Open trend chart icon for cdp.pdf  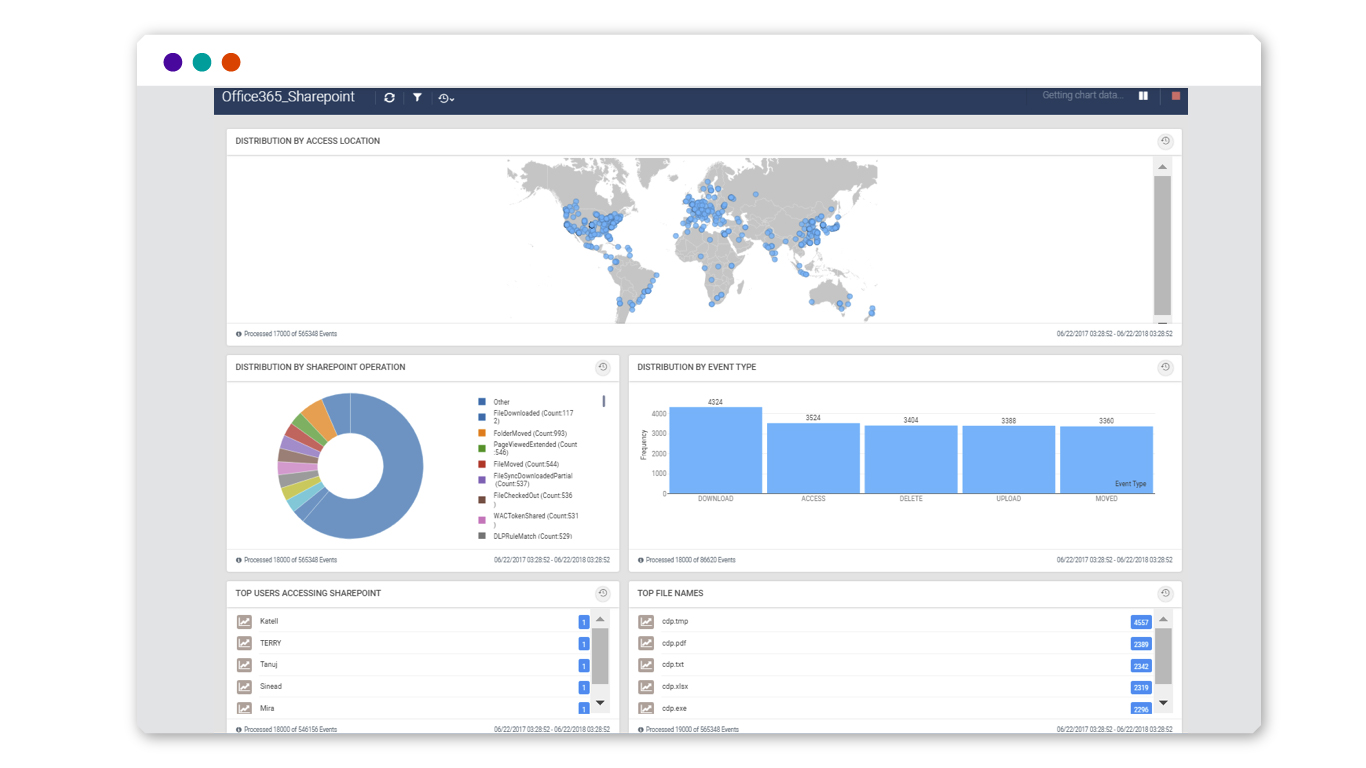(x=646, y=644)
